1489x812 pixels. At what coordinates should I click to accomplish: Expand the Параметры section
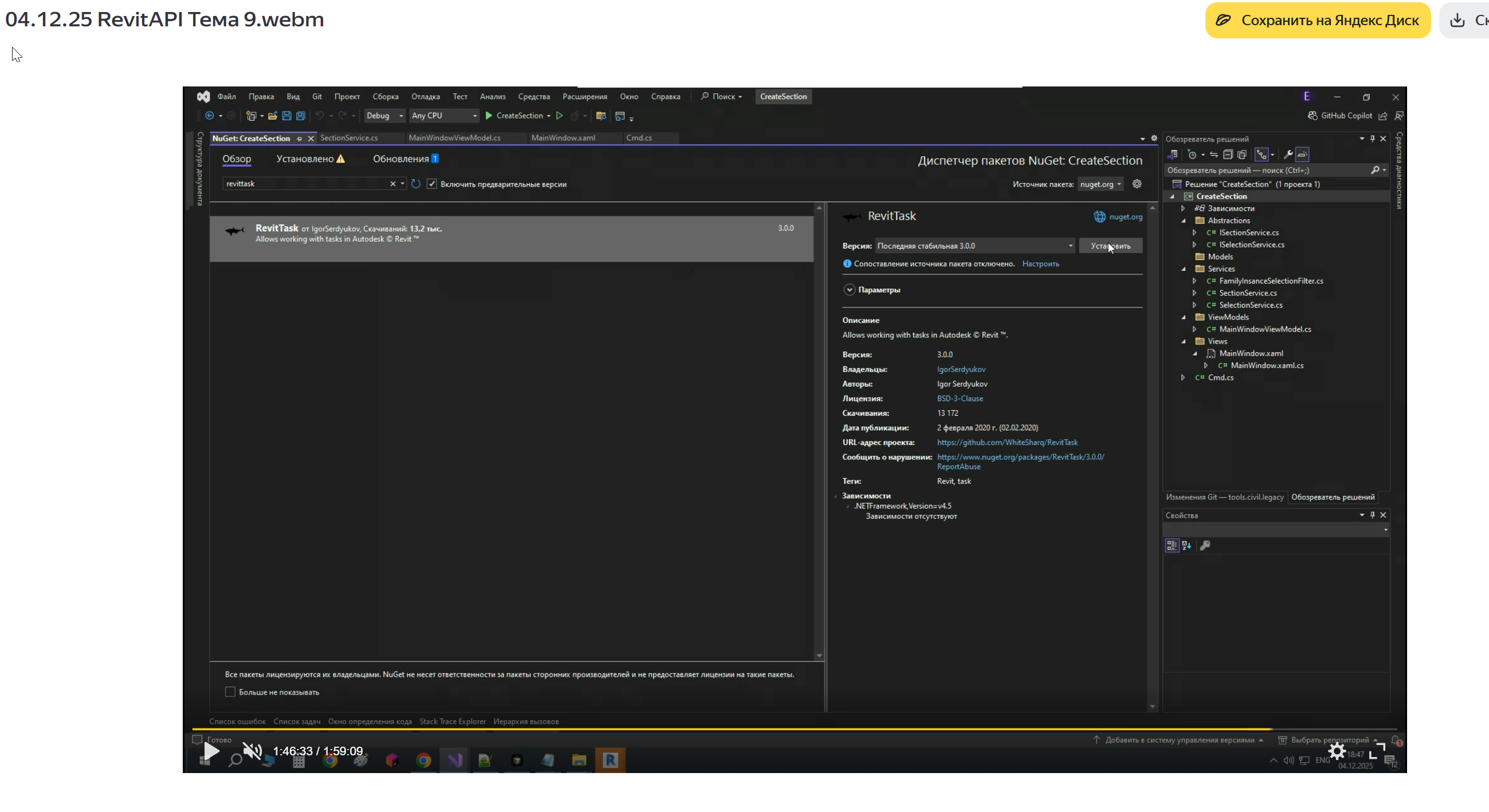pos(849,290)
